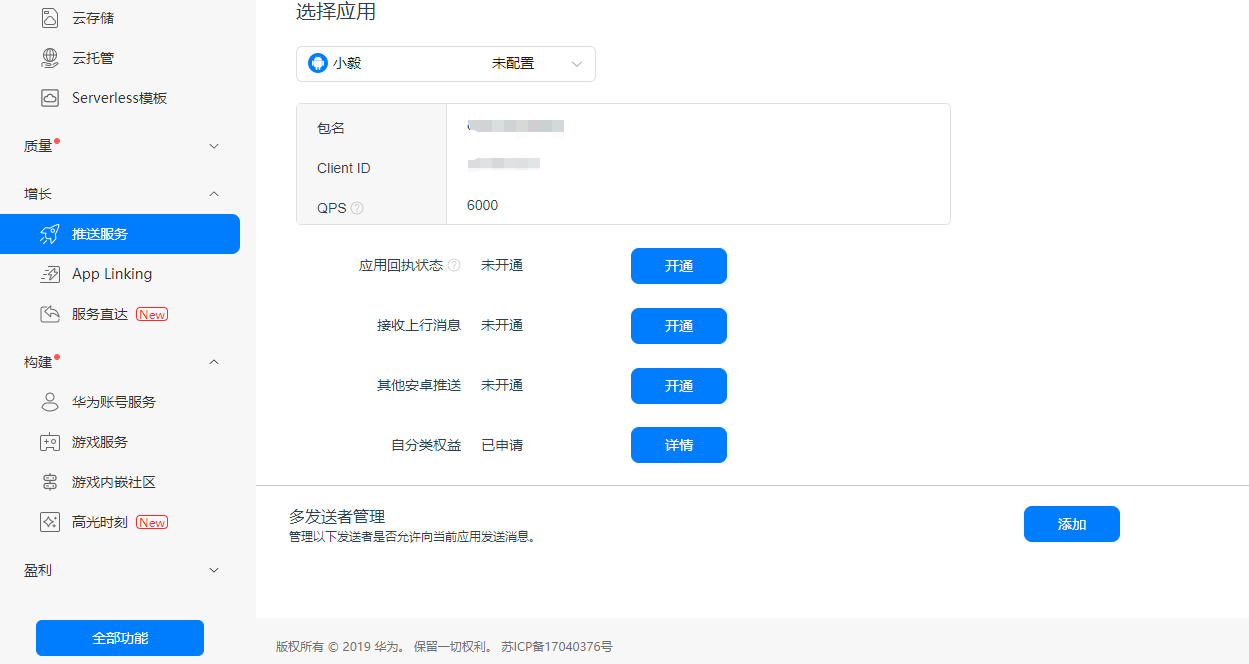
Task: Click 添加 to add a sender
Action: click(1072, 524)
